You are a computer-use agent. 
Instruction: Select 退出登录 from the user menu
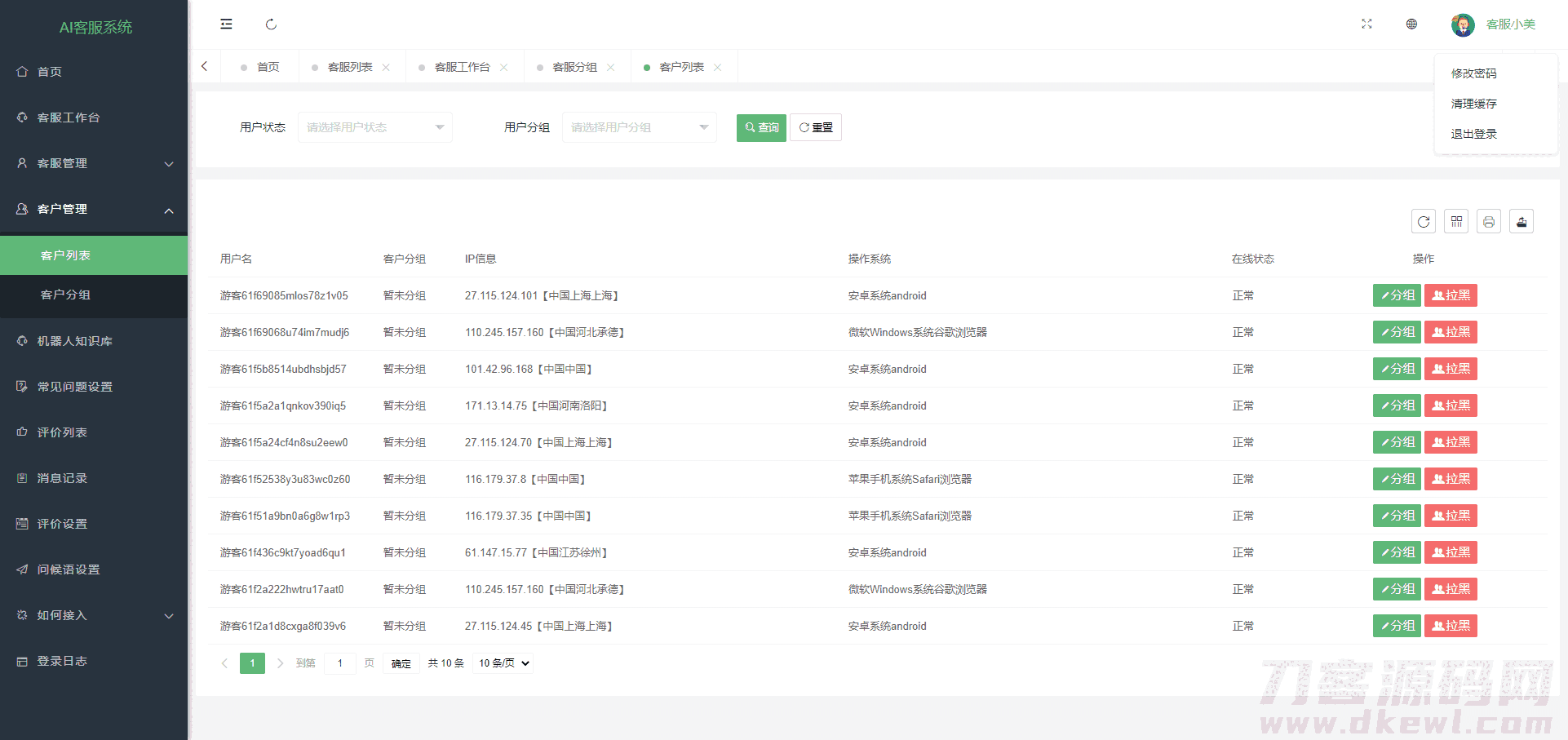point(1473,134)
